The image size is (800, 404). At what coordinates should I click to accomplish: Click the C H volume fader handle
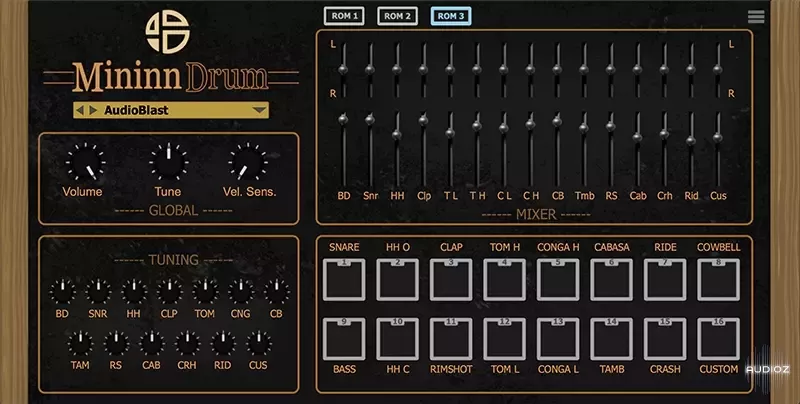[x=530, y=123]
